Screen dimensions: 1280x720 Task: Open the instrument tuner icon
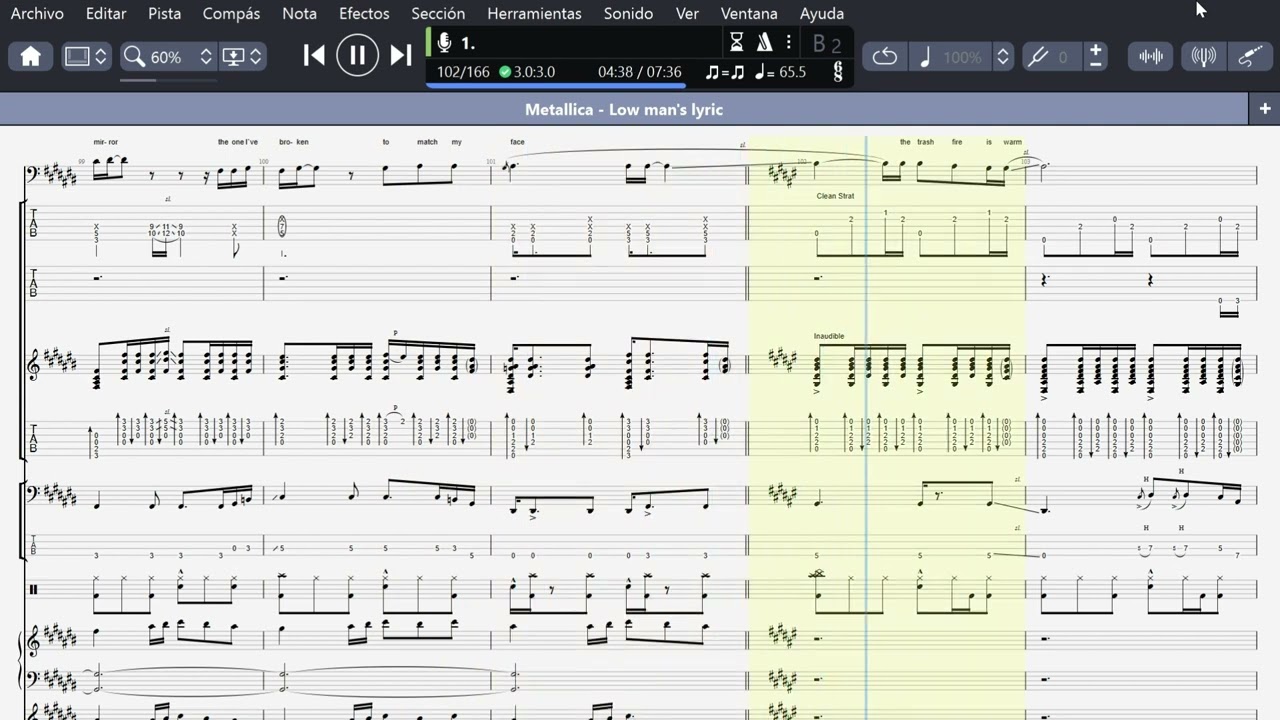pyautogui.click(x=1204, y=57)
